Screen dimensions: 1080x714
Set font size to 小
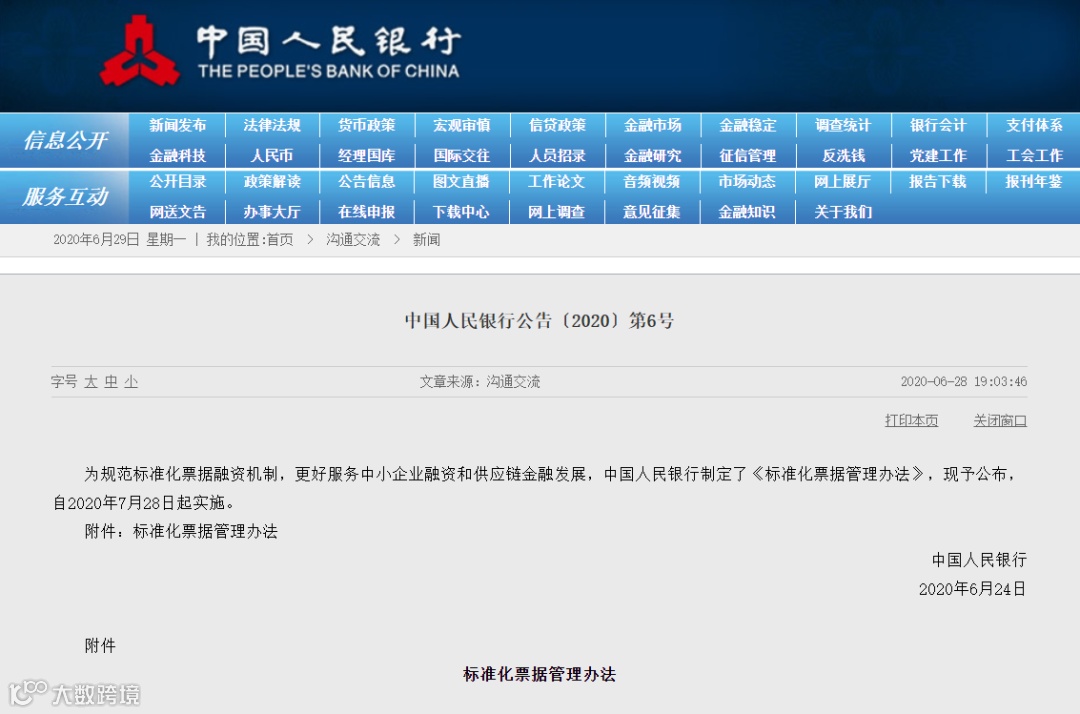coord(132,381)
